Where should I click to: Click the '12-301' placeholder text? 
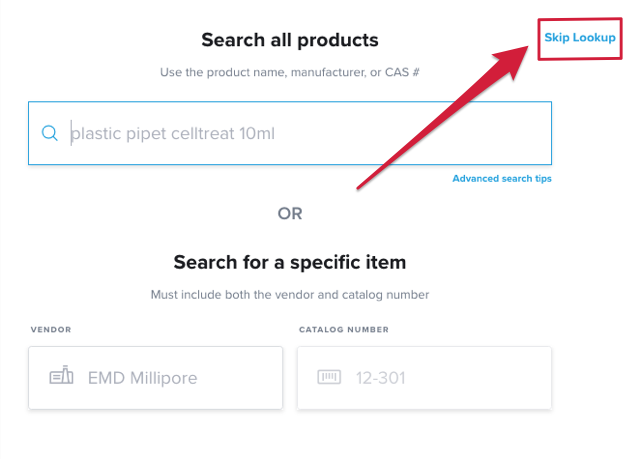pyautogui.click(x=380, y=378)
